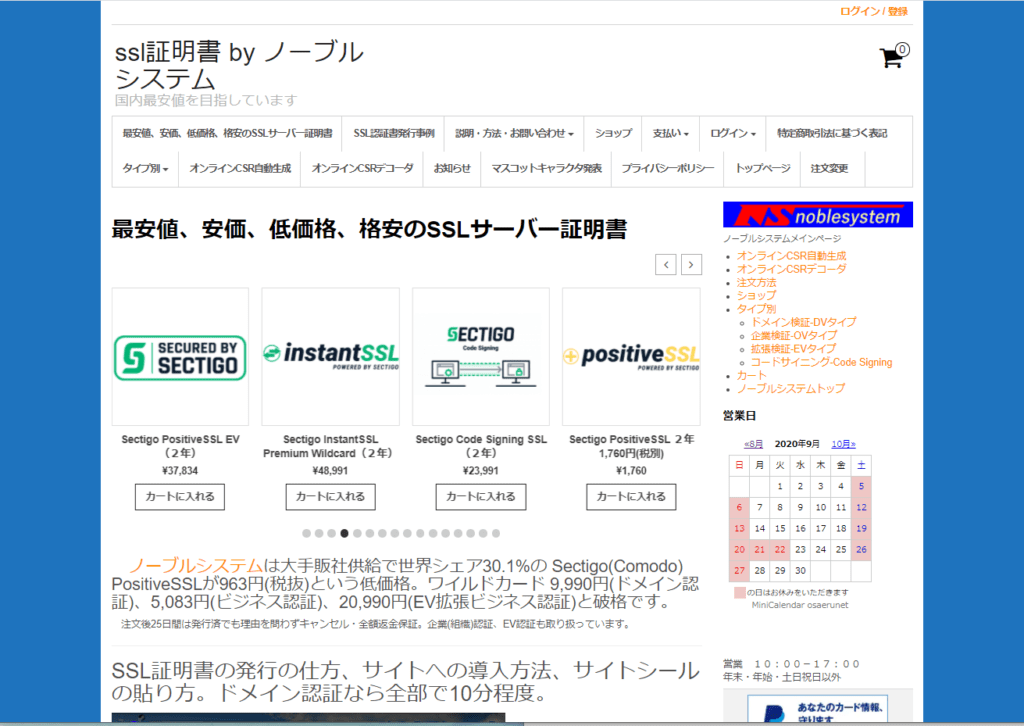
Task: Click the ¥48,991 price text
Action: (x=330, y=471)
